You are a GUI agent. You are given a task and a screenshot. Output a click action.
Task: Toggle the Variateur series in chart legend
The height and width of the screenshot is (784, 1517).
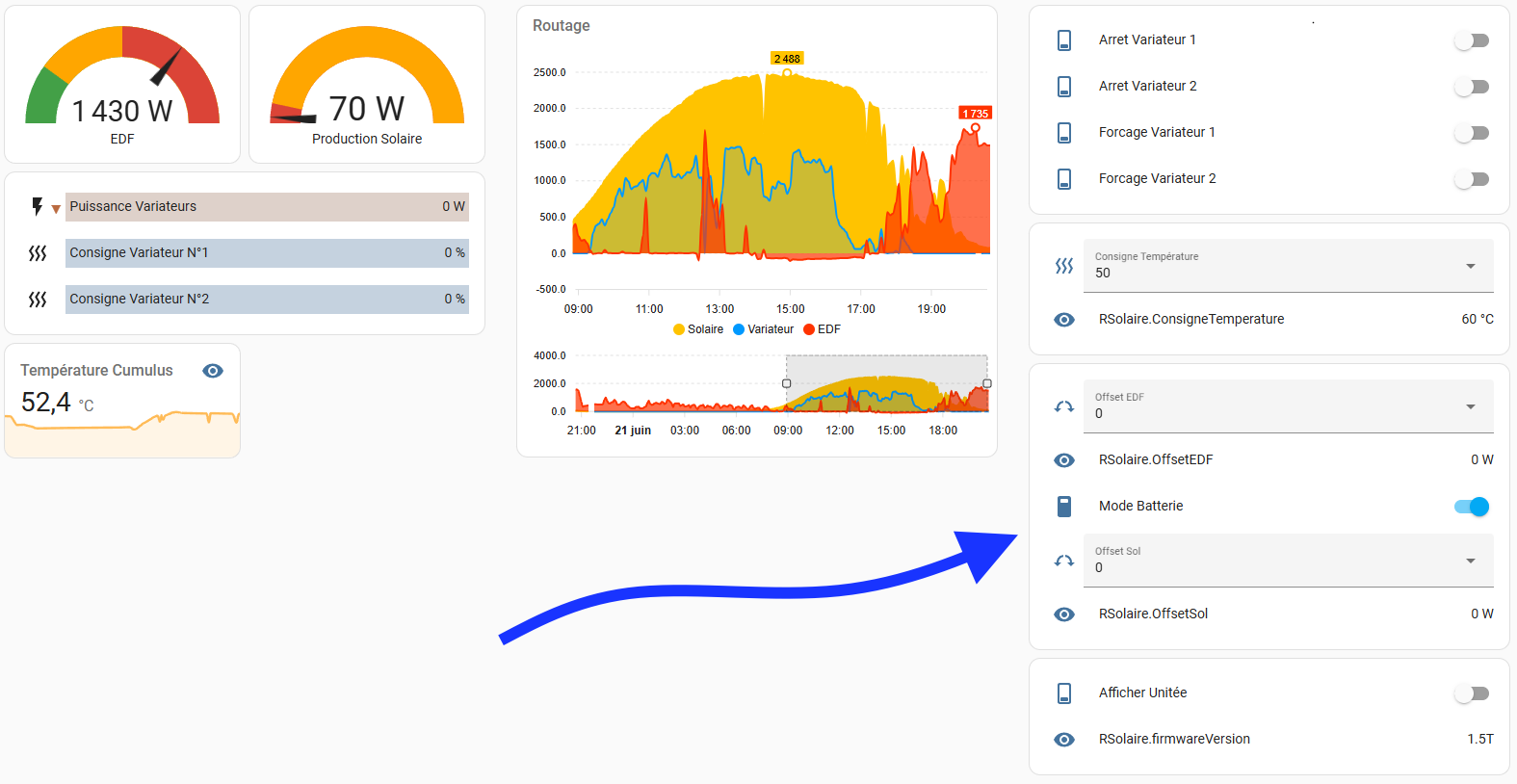click(764, 329)
